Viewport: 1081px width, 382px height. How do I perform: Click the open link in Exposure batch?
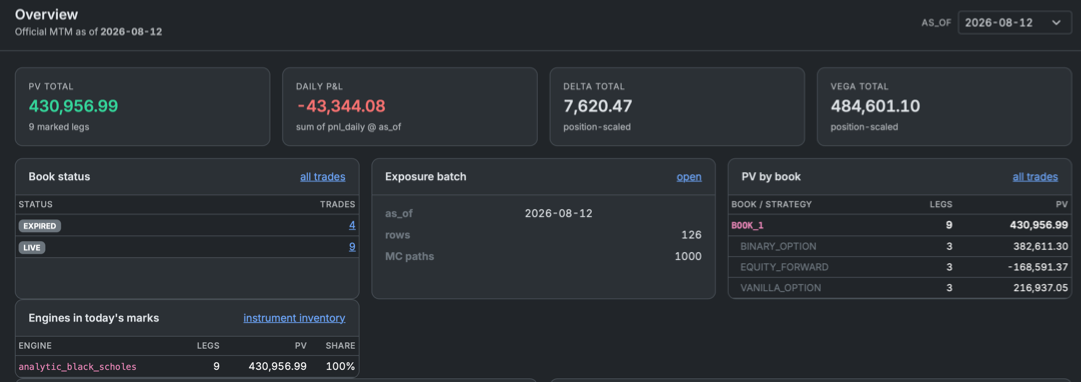[x=689, y=177]
